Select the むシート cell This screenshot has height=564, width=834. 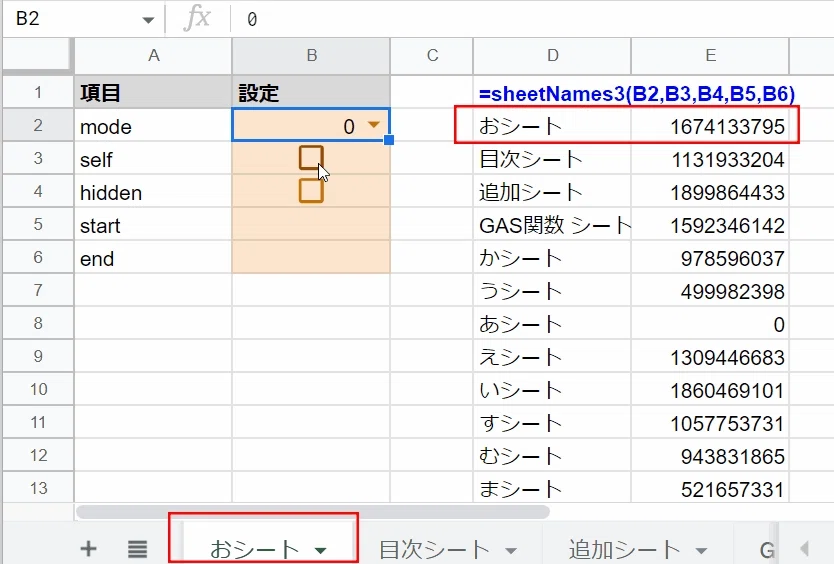552,455
